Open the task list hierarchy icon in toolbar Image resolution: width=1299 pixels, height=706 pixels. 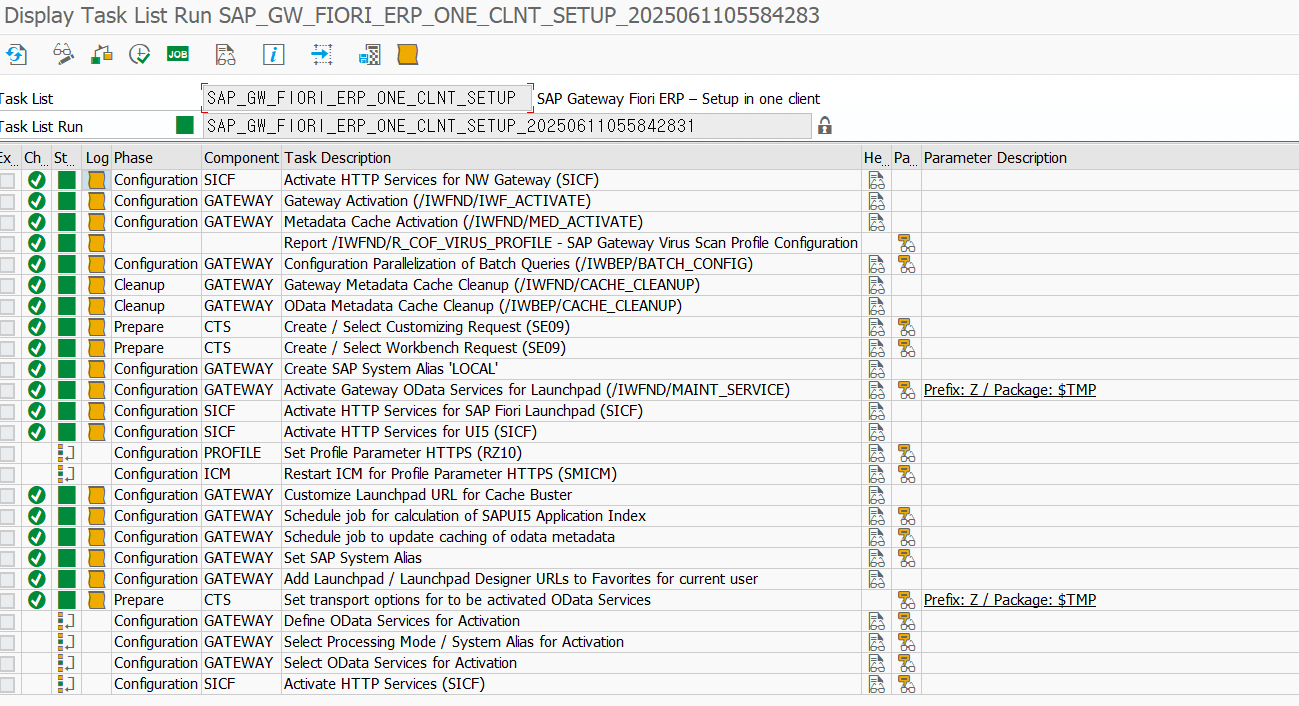(101, 55)
